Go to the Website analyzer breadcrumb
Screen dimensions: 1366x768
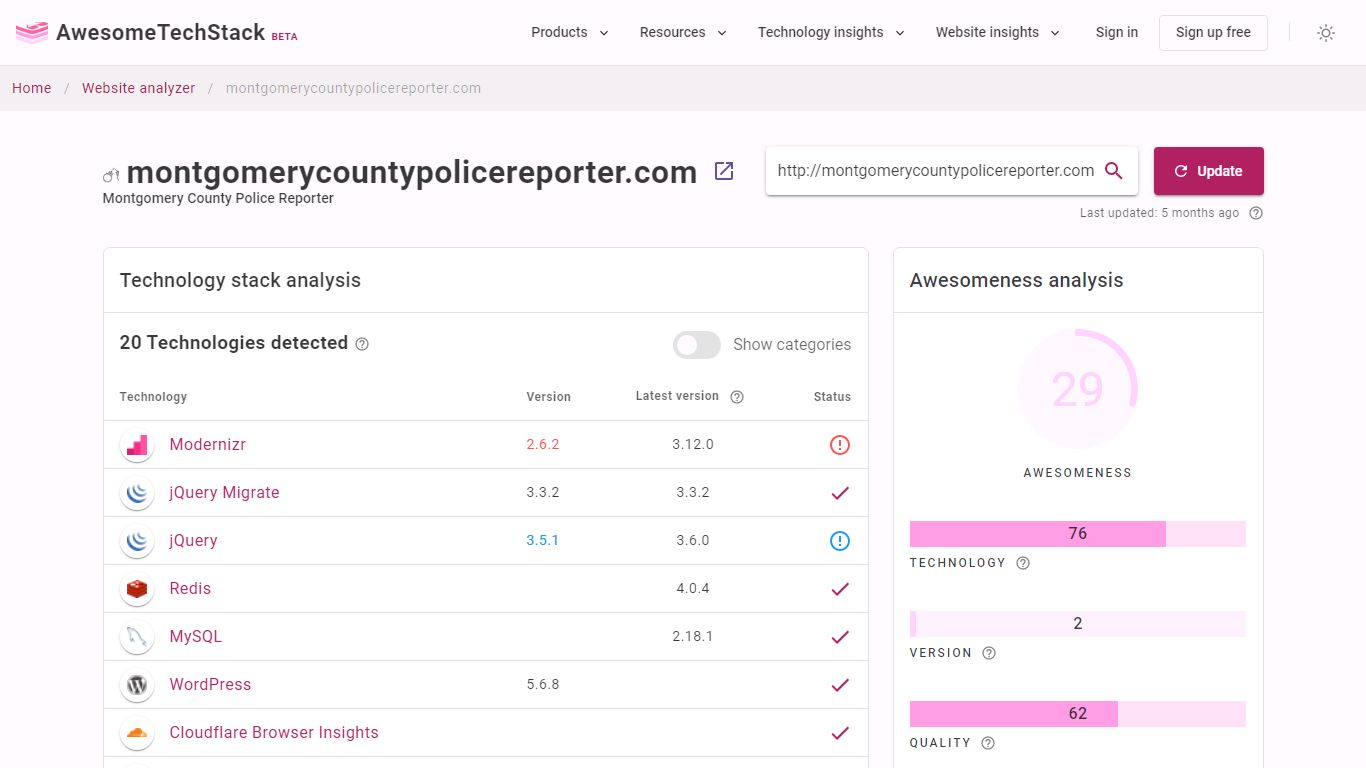click(x=139, y=88)
